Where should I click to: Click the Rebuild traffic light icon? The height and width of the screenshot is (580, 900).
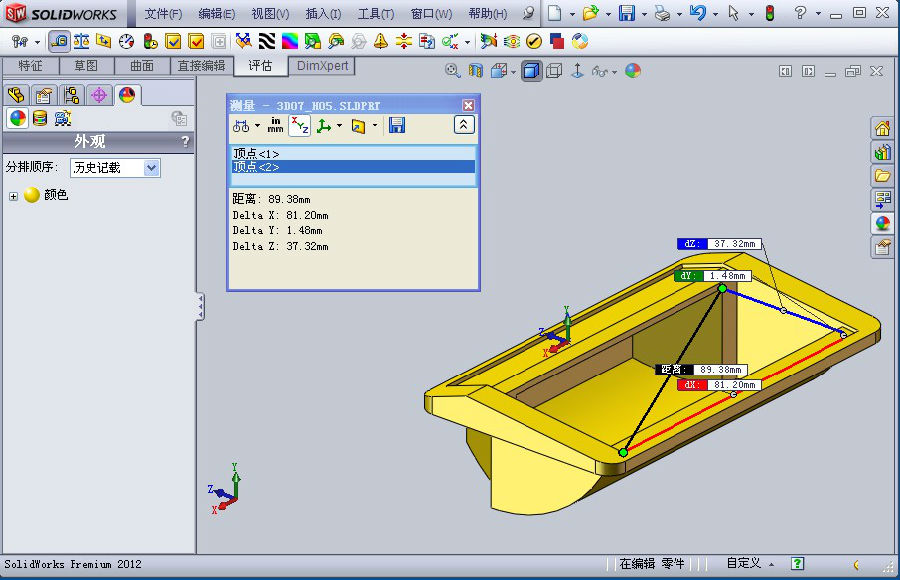[x=769, y=13]
